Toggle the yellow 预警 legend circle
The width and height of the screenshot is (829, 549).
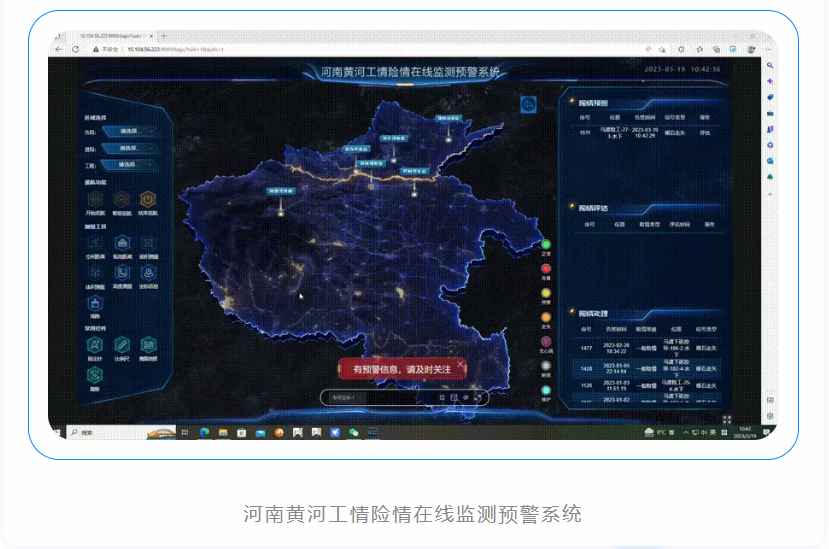coord(546,293)
